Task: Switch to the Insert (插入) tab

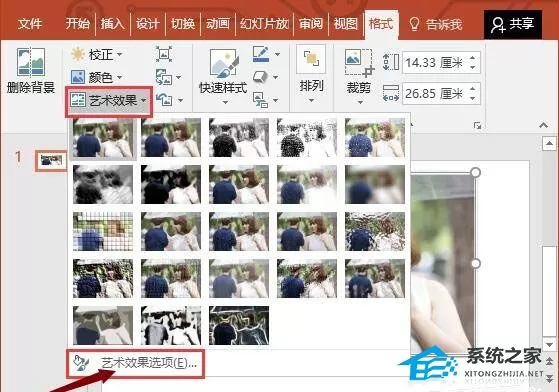Action: click(x=112, y=24)
